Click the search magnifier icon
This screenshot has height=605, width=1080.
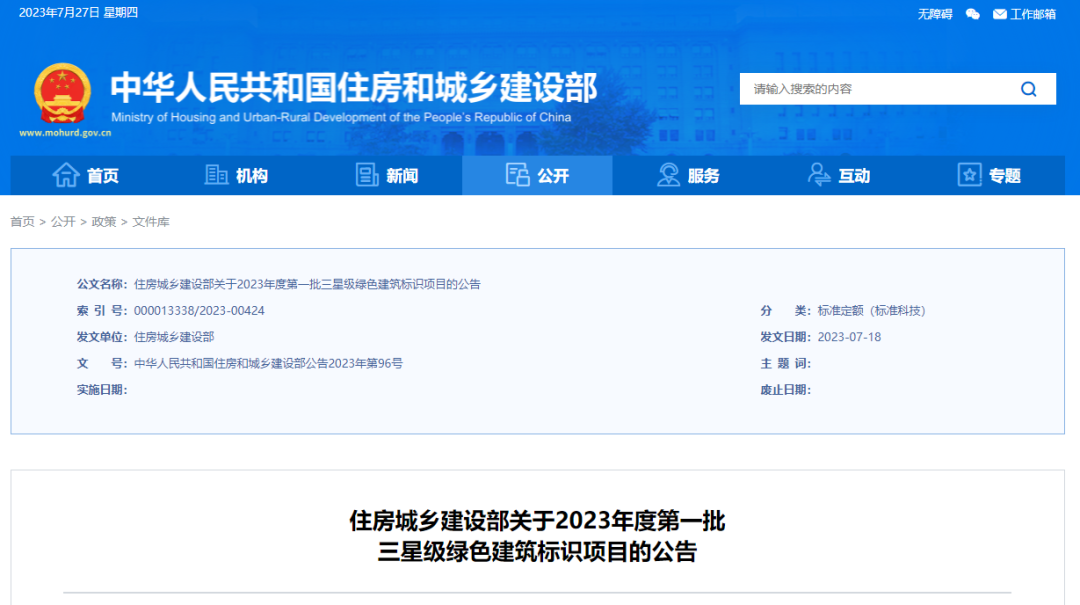1028,88
